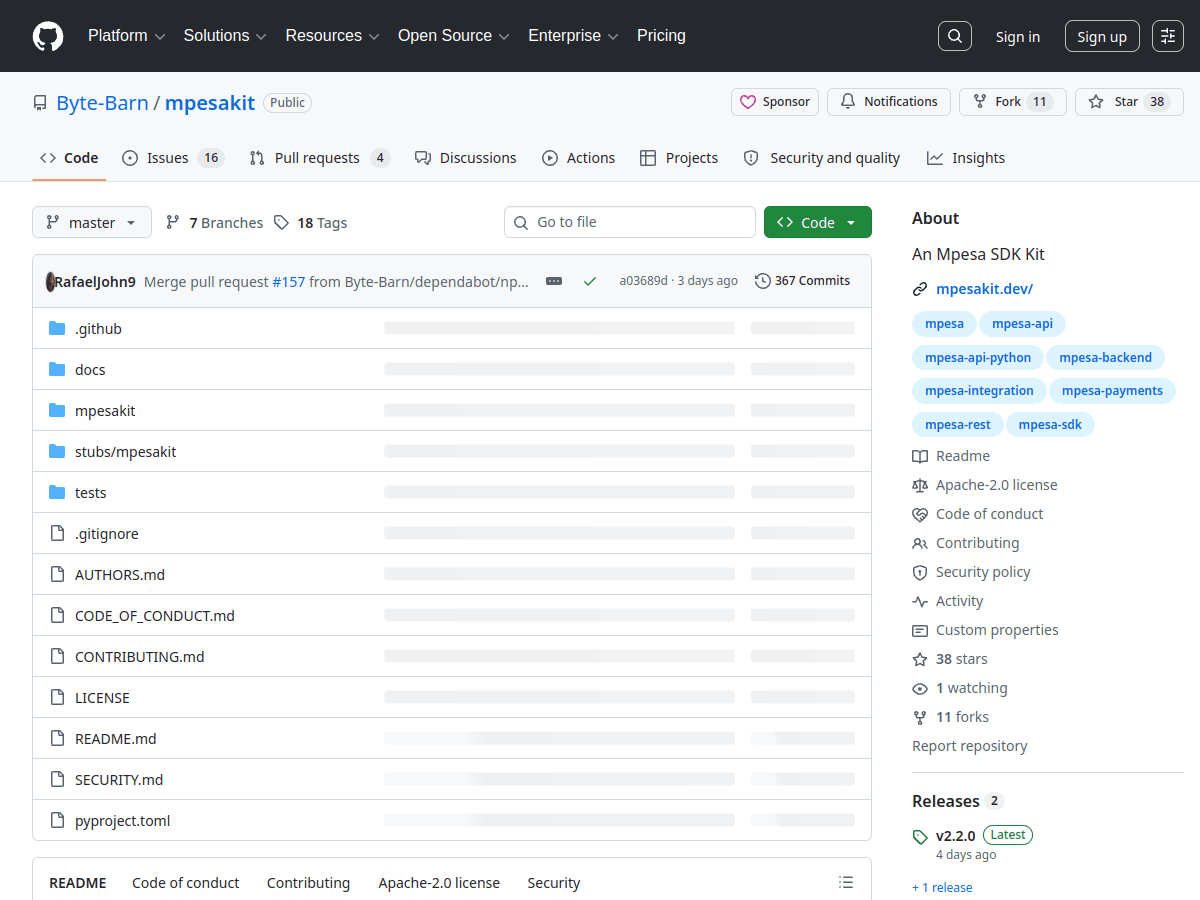View the 367 Commits history

point(802,281)
